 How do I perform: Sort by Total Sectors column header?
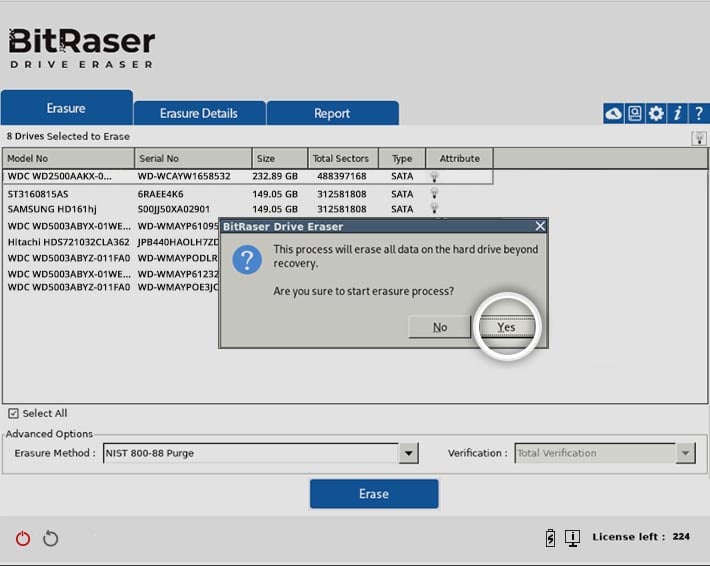pos(343,158)
